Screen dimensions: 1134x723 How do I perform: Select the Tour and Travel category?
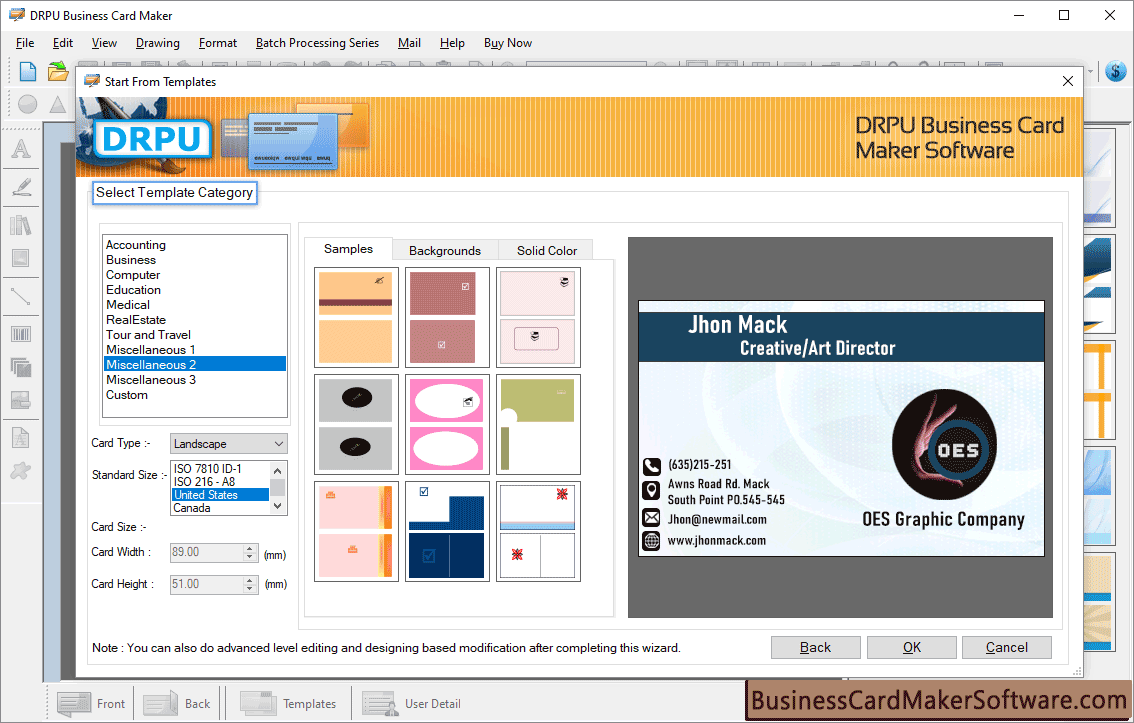(195, 335)
